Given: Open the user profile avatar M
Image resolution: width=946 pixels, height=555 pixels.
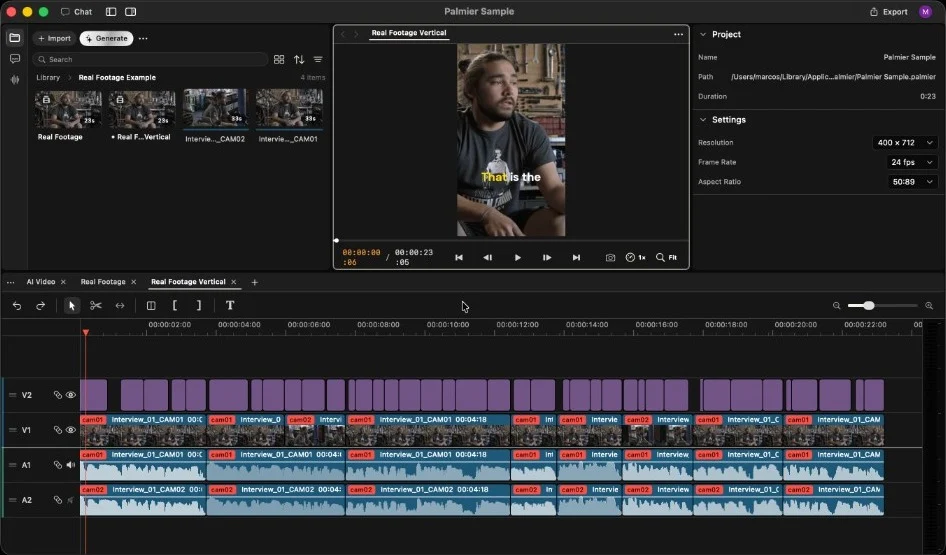Looking at the screenshot, I should [925, 11].
